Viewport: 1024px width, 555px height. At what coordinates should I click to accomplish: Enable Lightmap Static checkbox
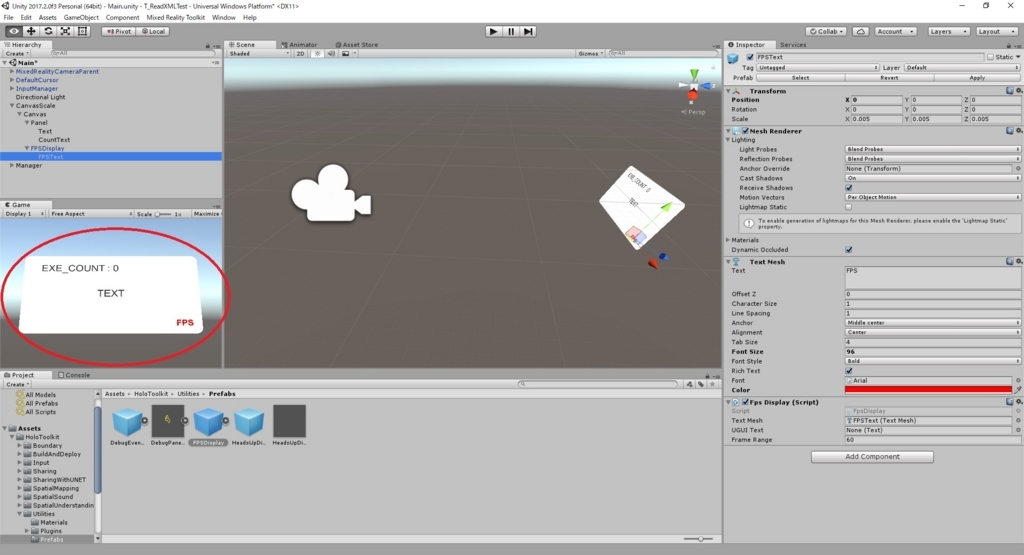click(x=849, y=207)
